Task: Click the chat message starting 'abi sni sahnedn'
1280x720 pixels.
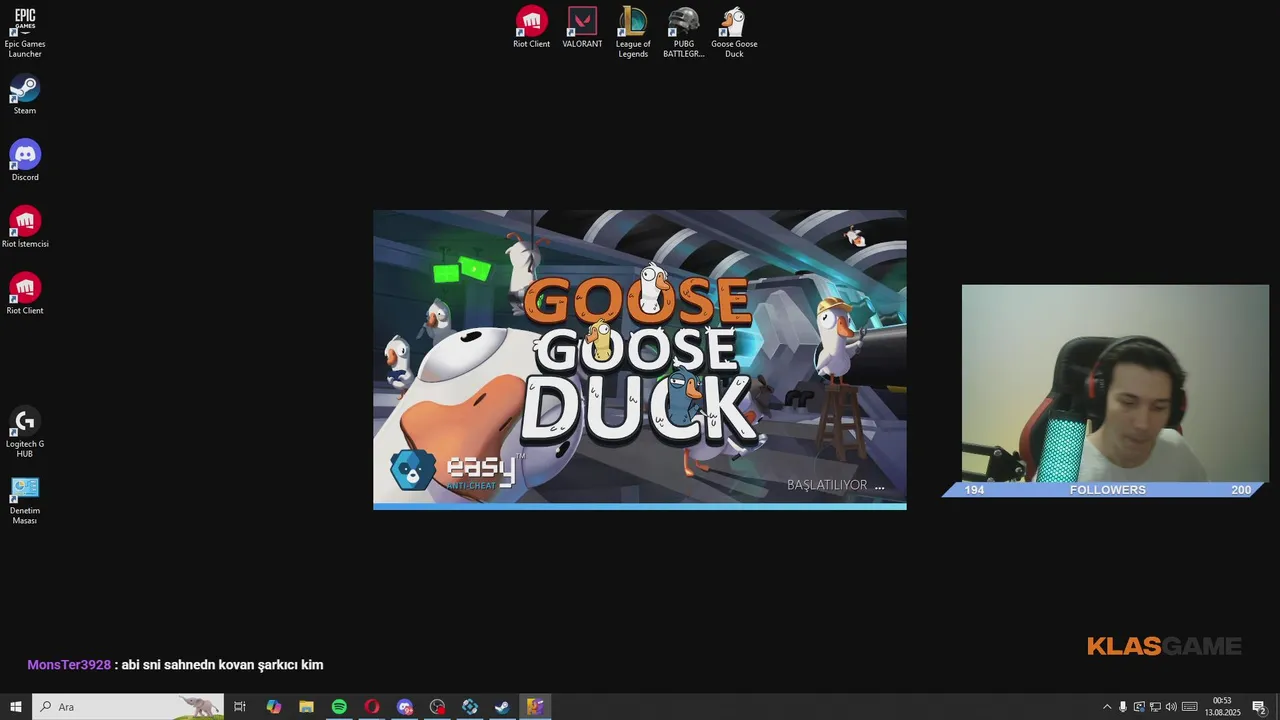Action: click(x=222, y=665)
